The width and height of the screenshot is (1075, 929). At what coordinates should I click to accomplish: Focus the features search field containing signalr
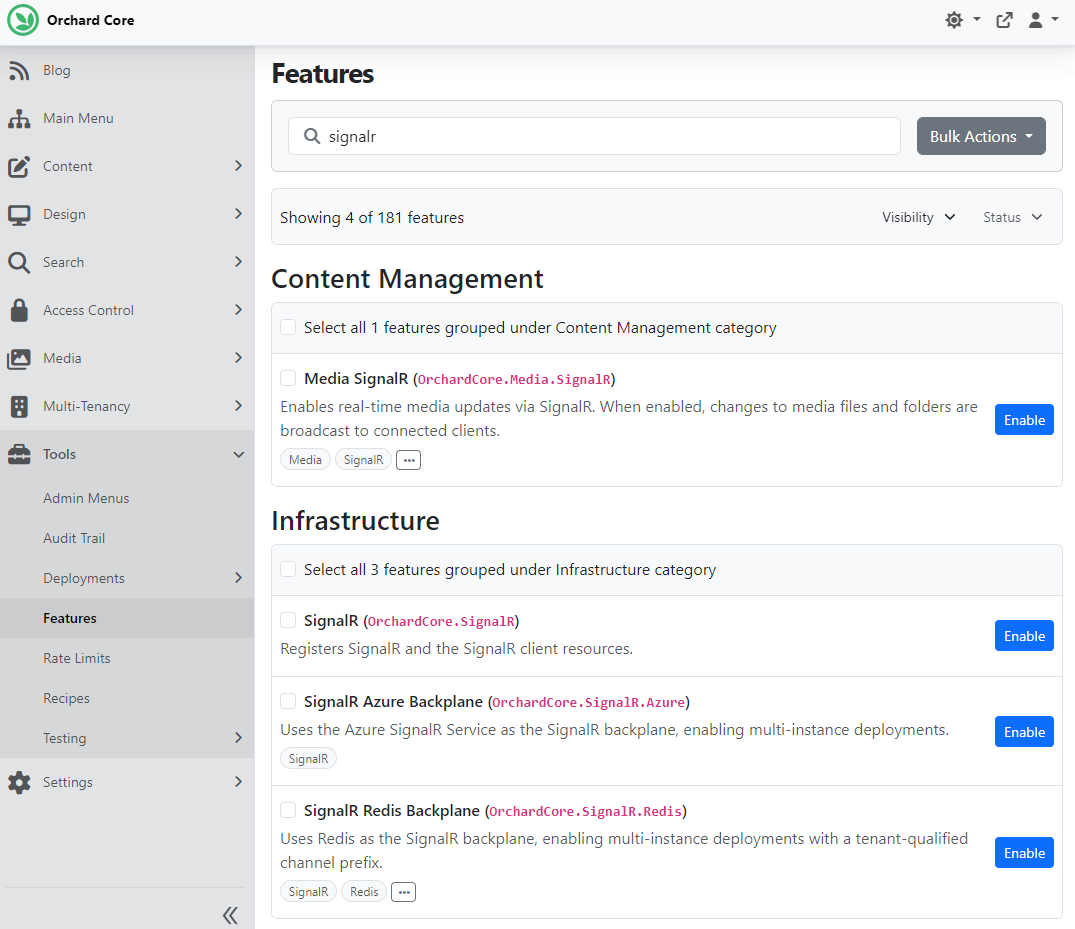[594, 136]
